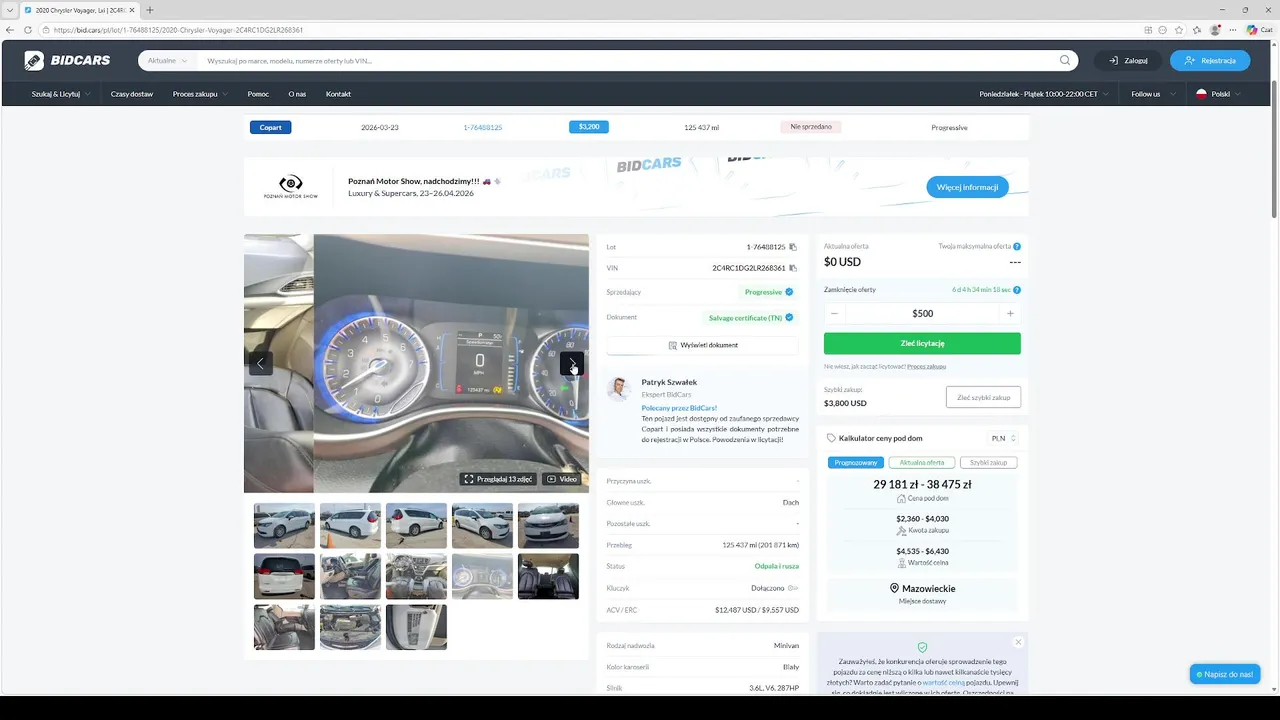
Task: Click the verified badge next to Salvage certificate
Action: pos(789,317)
